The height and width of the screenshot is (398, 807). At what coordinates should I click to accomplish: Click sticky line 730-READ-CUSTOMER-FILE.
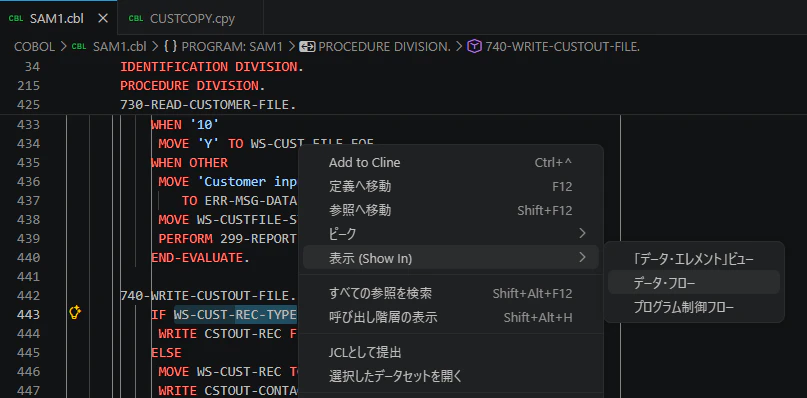tap(208, 105)
